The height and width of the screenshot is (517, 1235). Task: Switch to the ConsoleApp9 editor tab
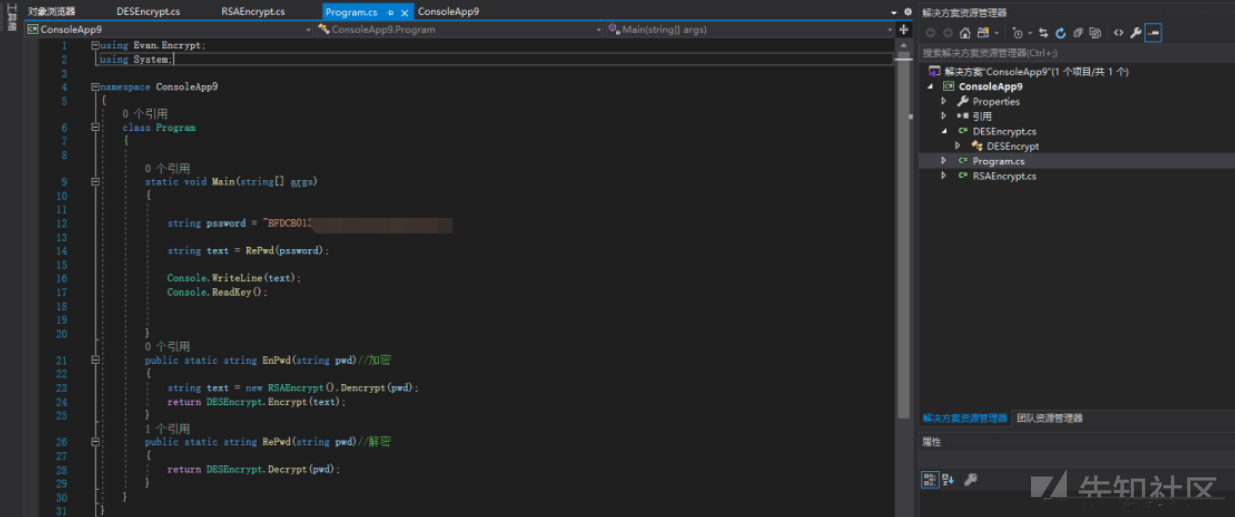pos(448,12)
